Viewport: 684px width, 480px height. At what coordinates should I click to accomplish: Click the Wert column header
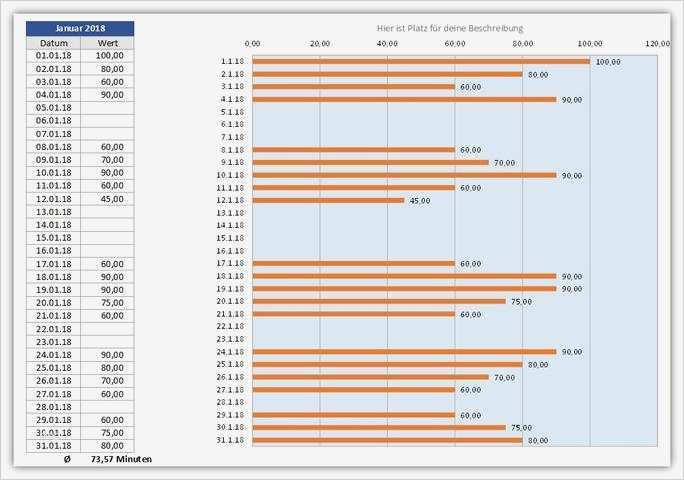108,43
